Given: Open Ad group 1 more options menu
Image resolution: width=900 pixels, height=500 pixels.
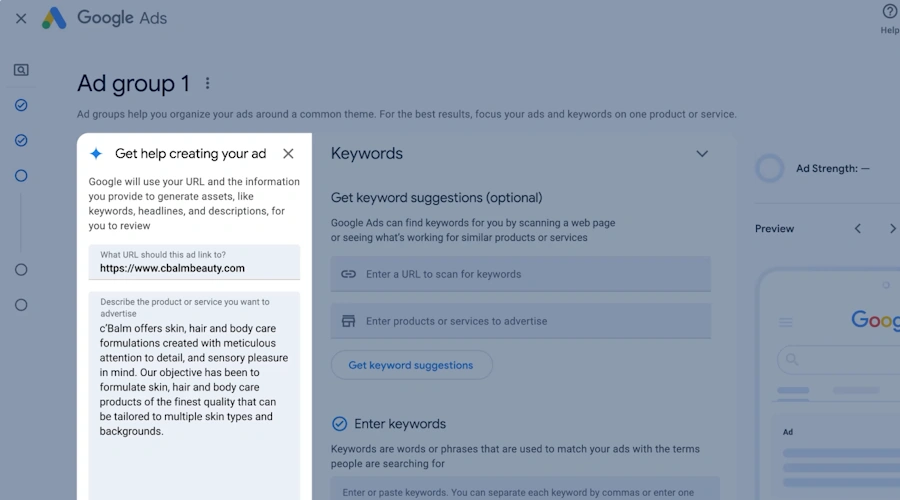Looking at the screenshot, I should pos(208,84).
